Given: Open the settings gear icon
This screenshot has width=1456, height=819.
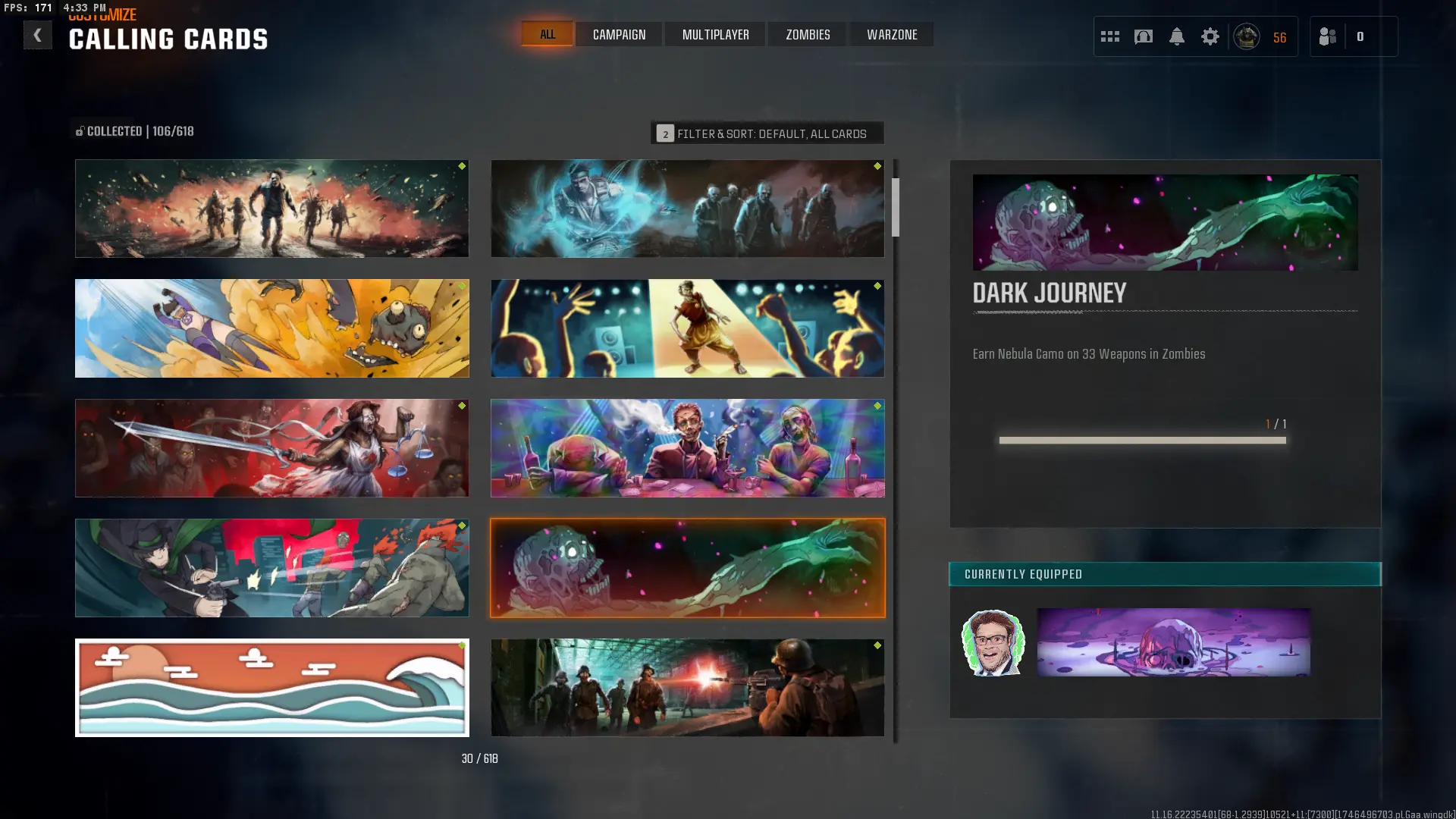Looking at the screenshot, I should pos(1210,36).
